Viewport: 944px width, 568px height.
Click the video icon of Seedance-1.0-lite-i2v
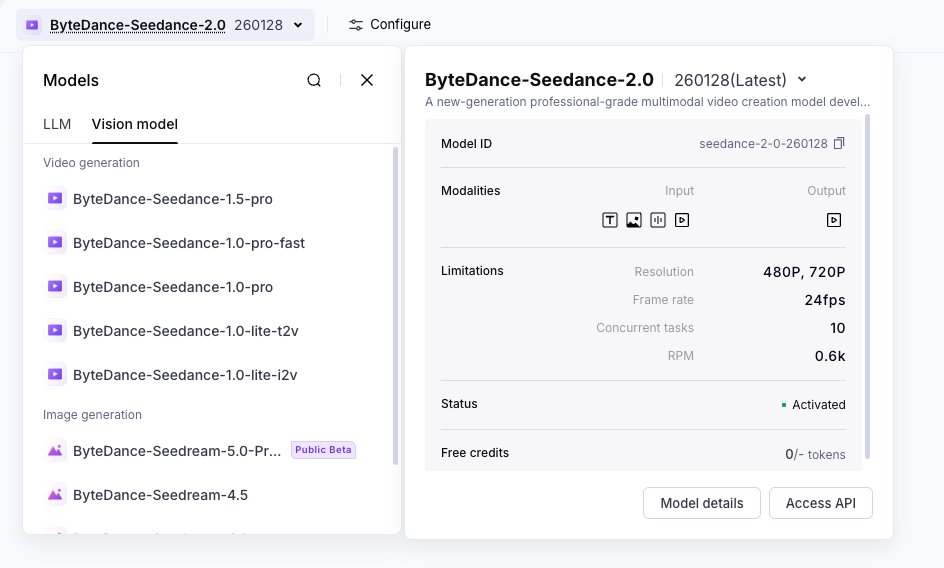point(55,374)
